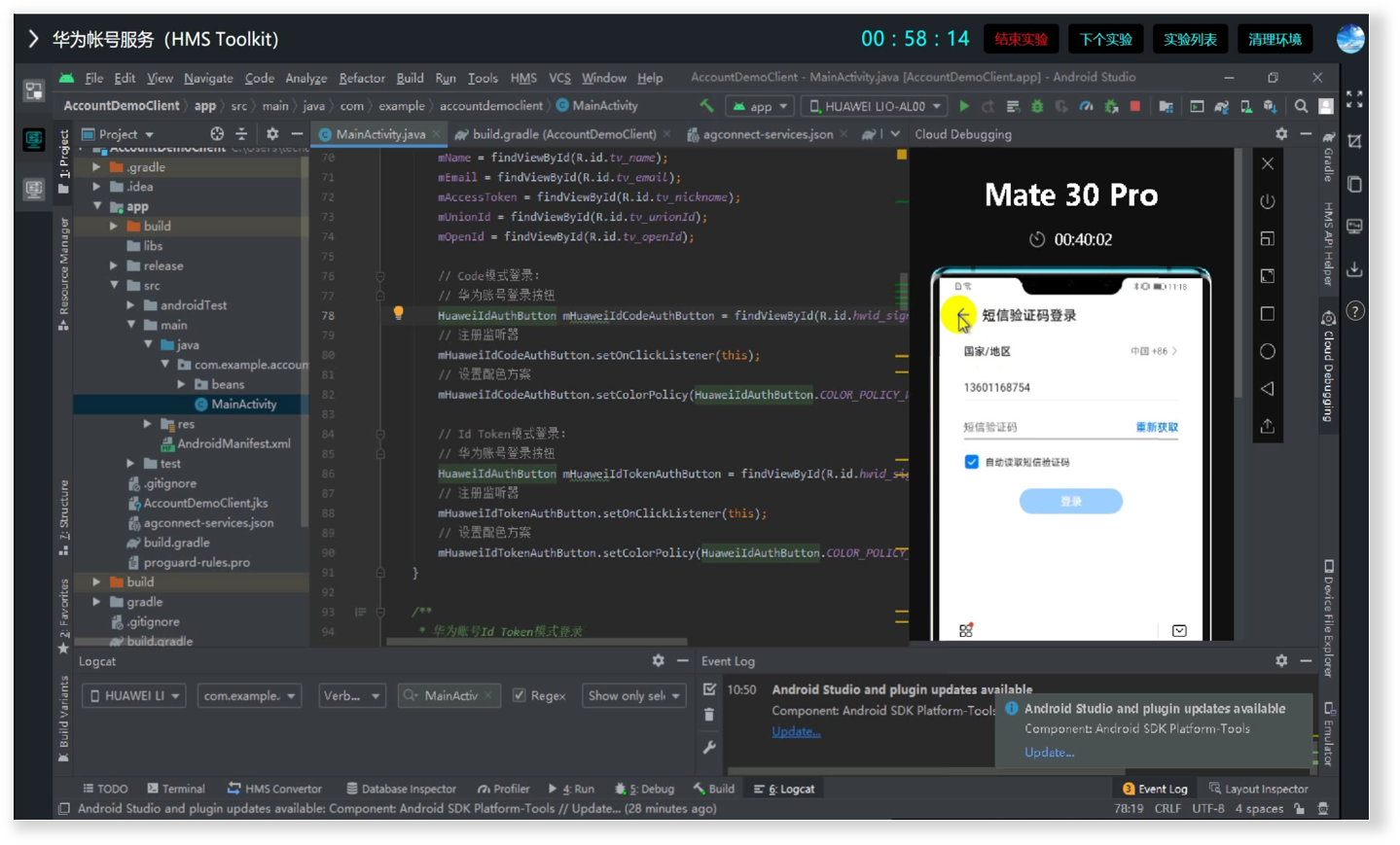Screen dimensions: 1400x845
Task: Stop the running app with red square
Action: coord(1135,106)
